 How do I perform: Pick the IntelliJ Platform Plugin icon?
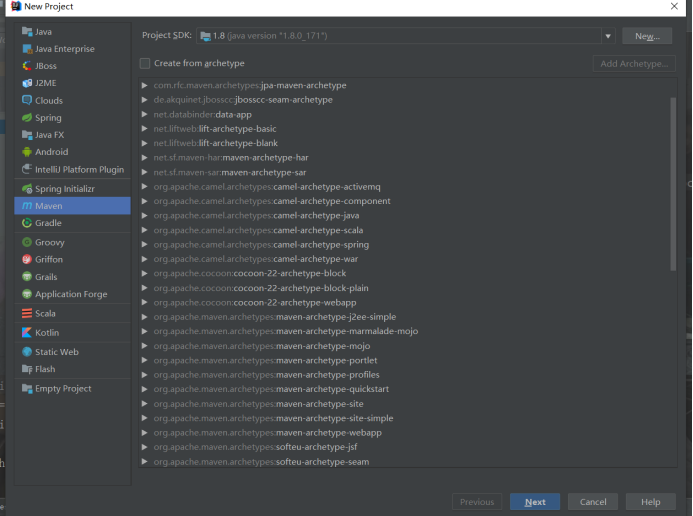tap(27, 169)
